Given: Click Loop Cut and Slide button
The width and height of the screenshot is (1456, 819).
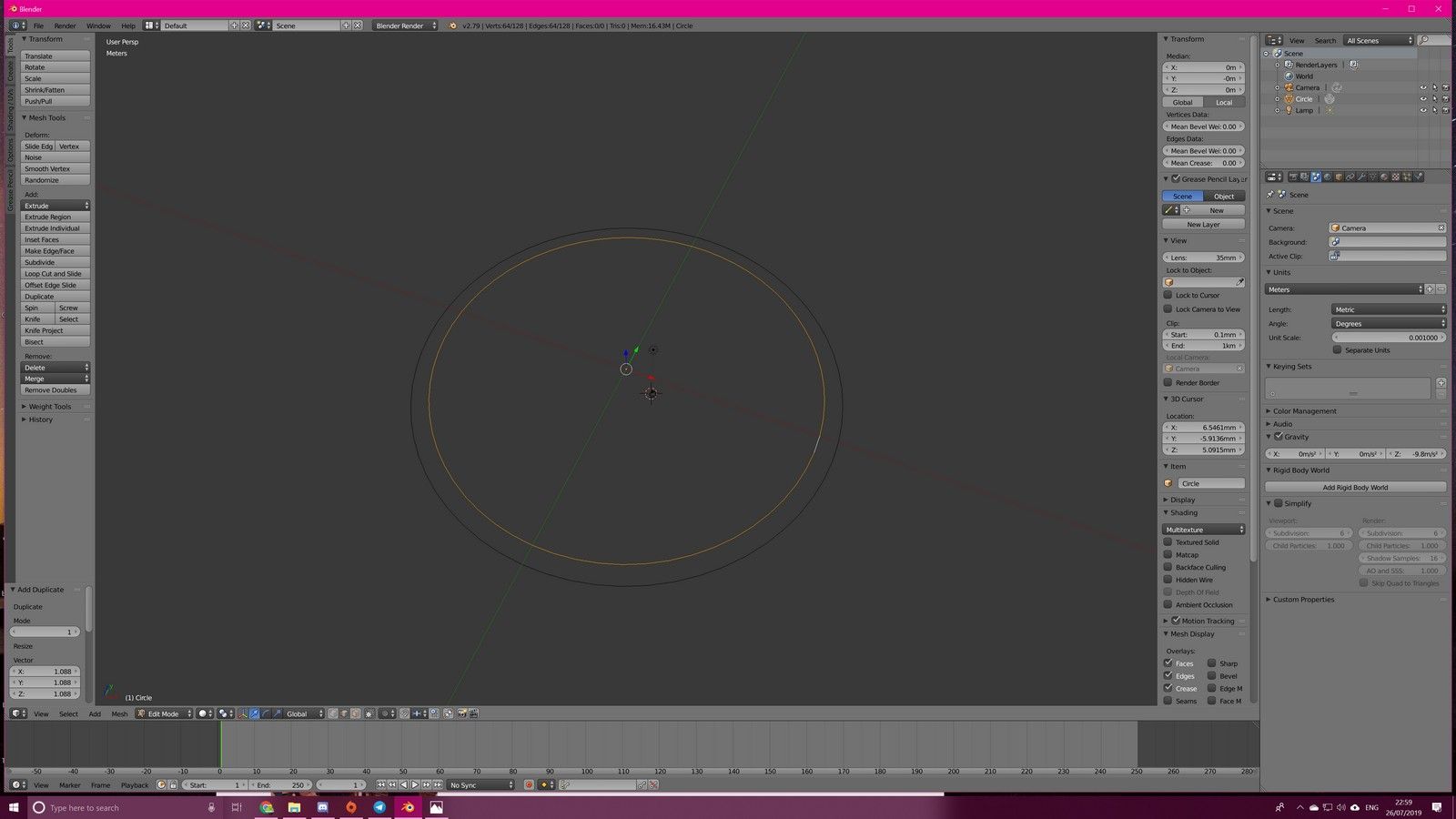Looking at the screenshot, I should click(x=56, y=273).
